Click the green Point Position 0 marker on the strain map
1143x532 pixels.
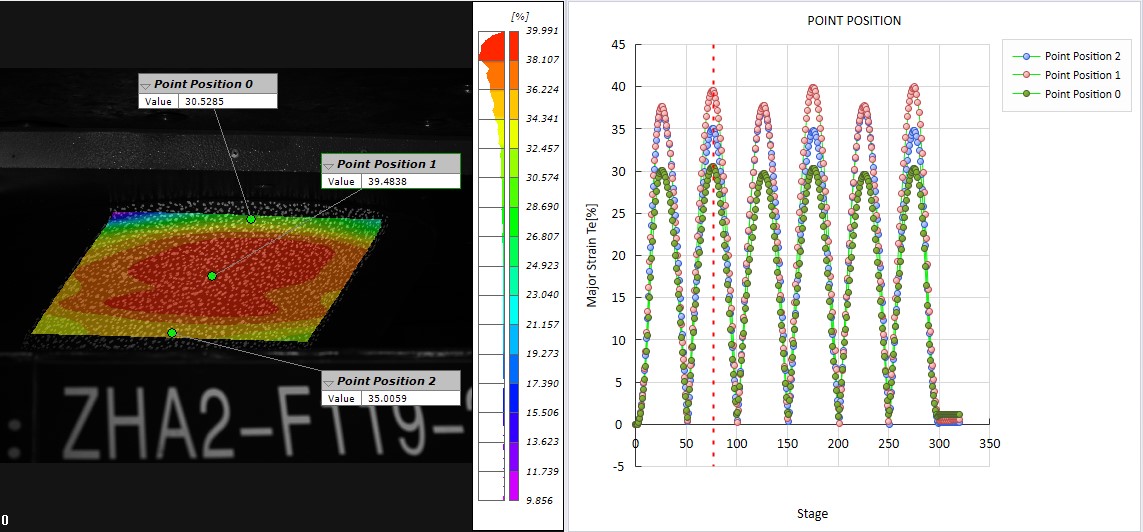tap(251, 219)
